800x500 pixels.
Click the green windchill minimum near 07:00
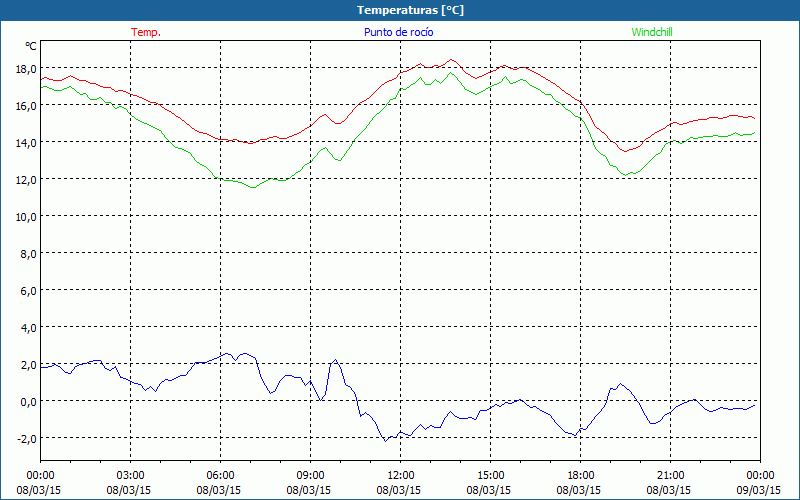(x=253, y=187)
